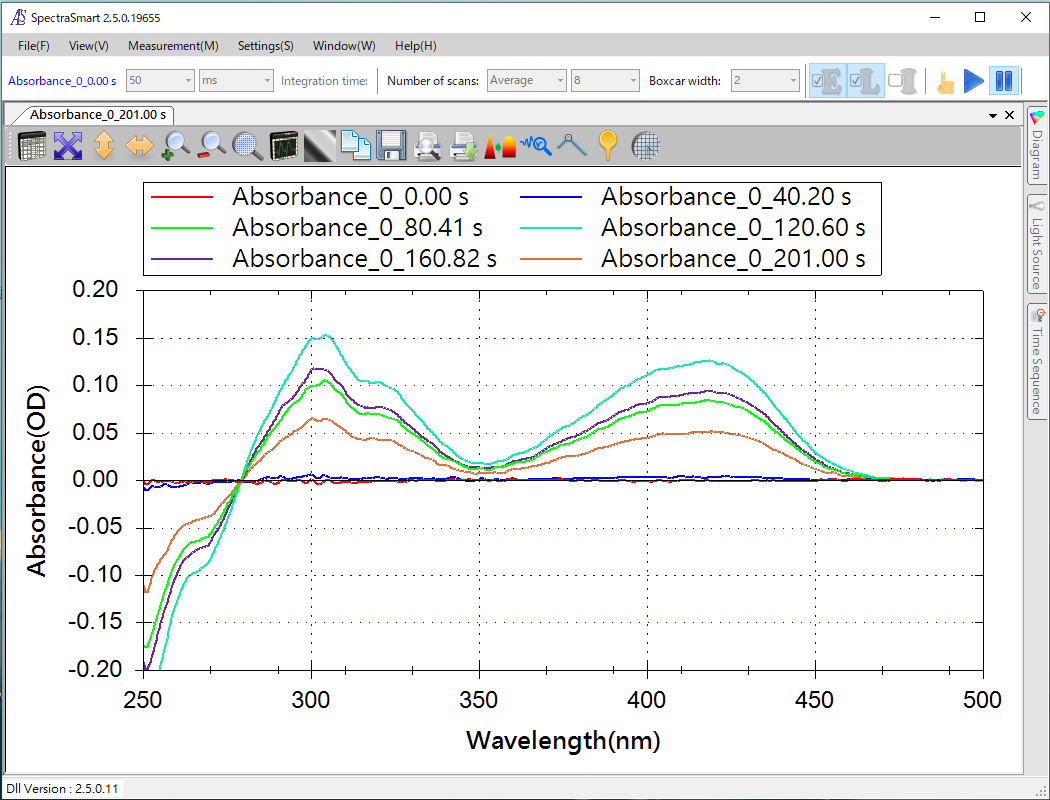
Task: Open the Average scan mode dropdown
Action: 526,81
